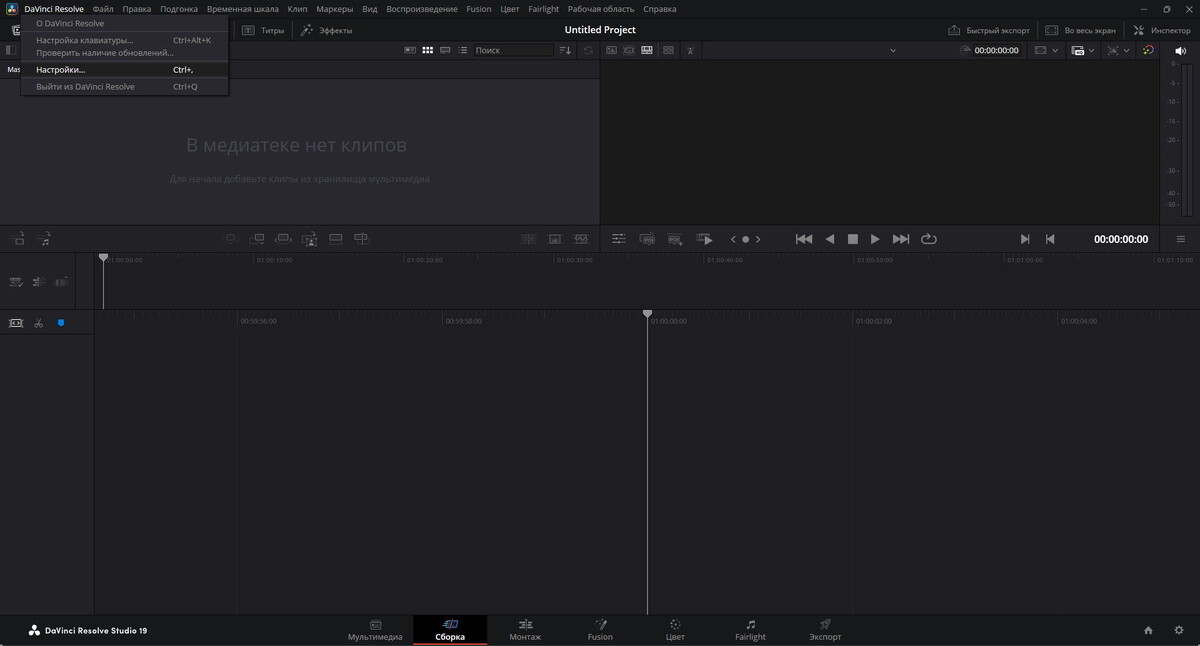Choose Выйти из DaVinci Resolve
Screen dimensions: 1200x646
(x=125, y=87)
